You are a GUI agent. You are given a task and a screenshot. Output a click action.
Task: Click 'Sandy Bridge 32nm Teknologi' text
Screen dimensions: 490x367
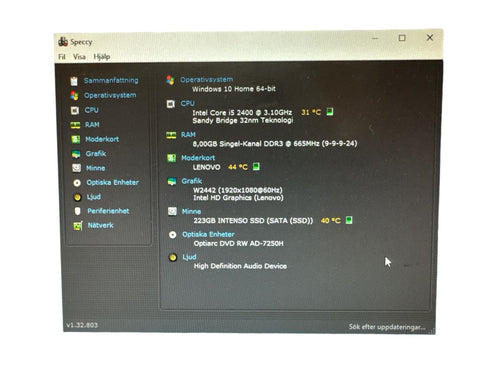click(x=243, y=121)
